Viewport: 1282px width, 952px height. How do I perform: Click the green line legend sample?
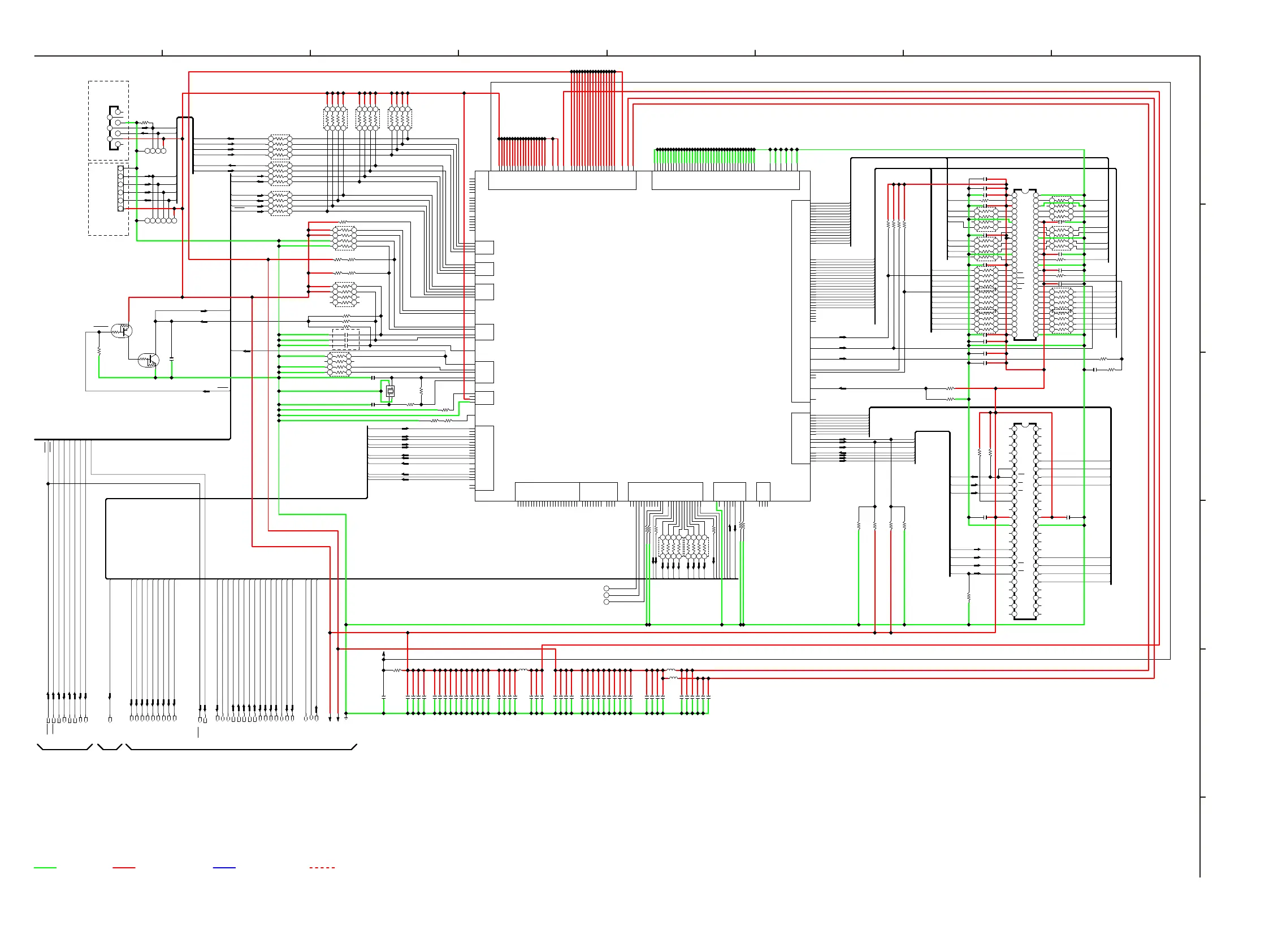(45, 867)
